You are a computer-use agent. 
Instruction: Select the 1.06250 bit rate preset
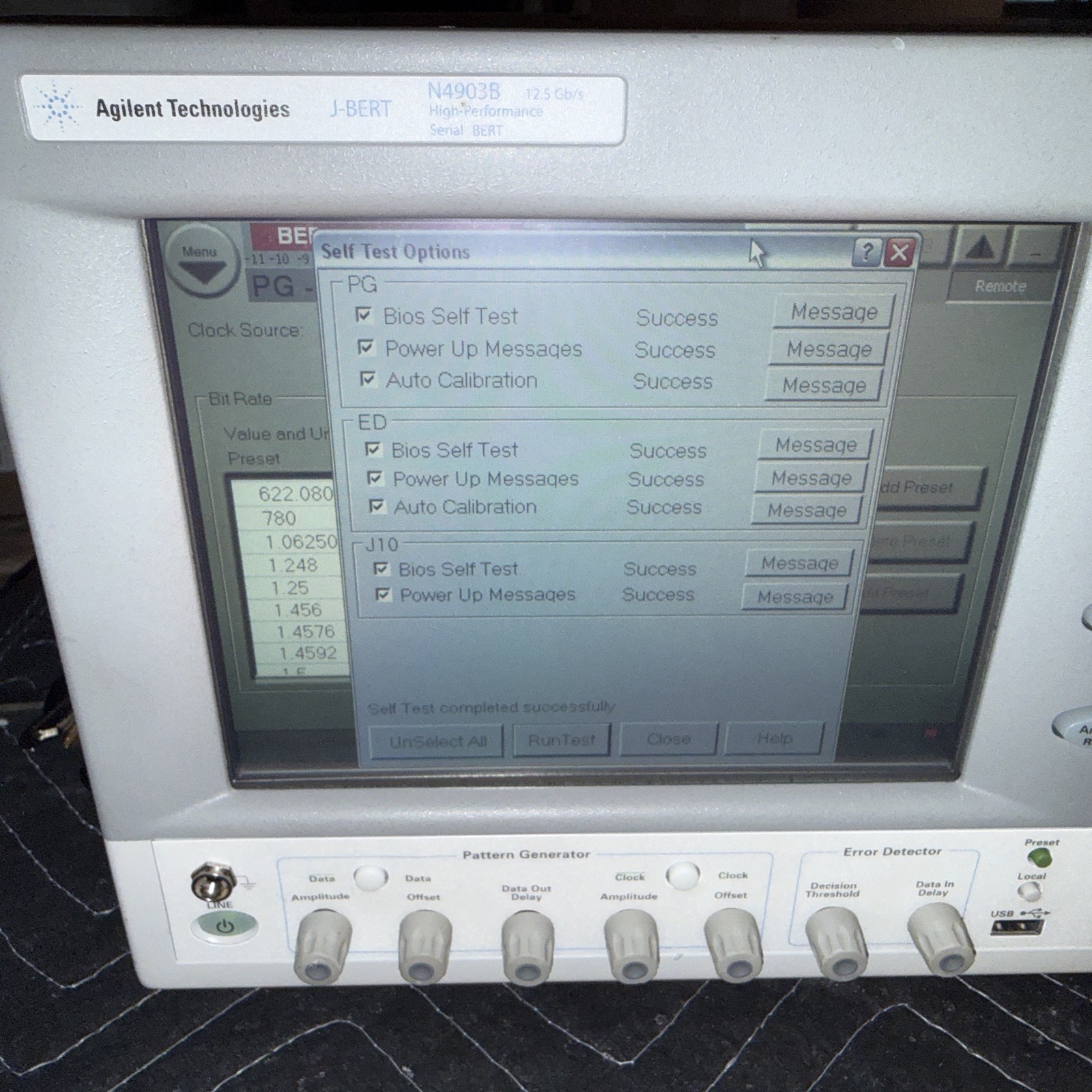click(301, 542)
